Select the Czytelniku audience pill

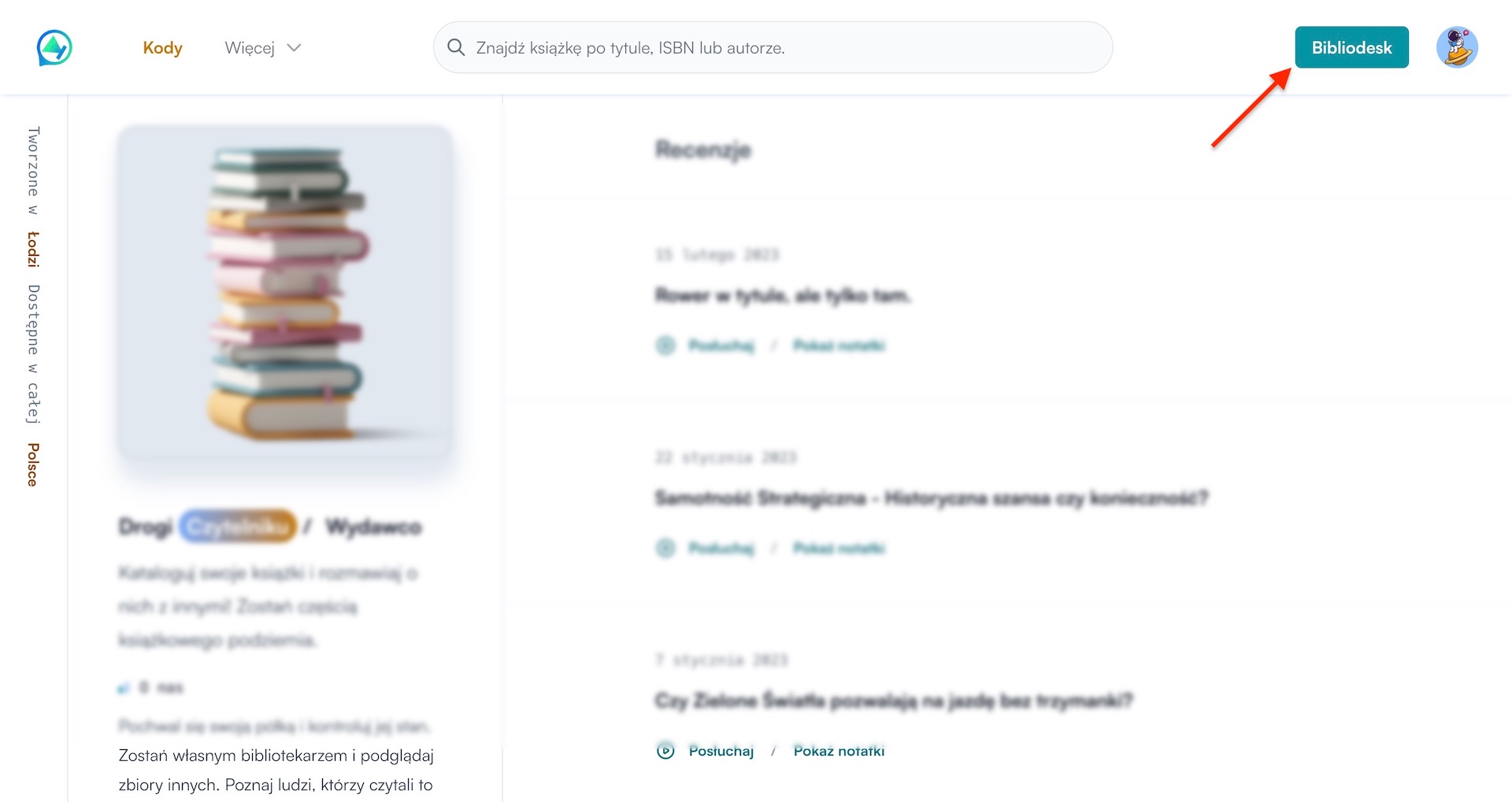pyautogui.click(x=238, y=527)
